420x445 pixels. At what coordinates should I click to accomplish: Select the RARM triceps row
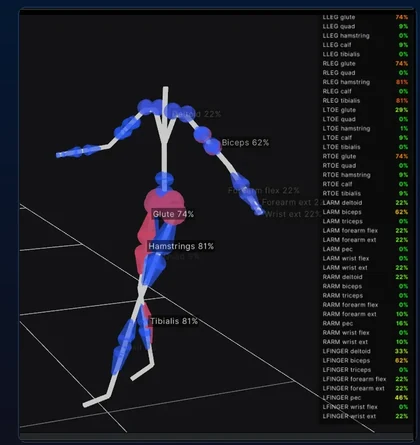tap(365, 296)
